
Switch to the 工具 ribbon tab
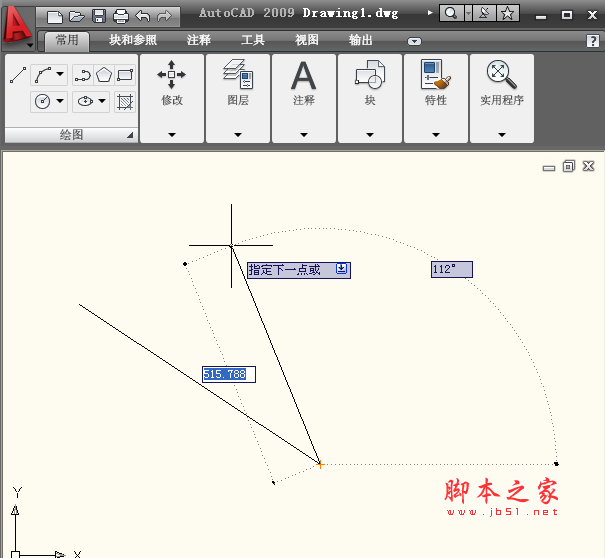coord(253,40)
